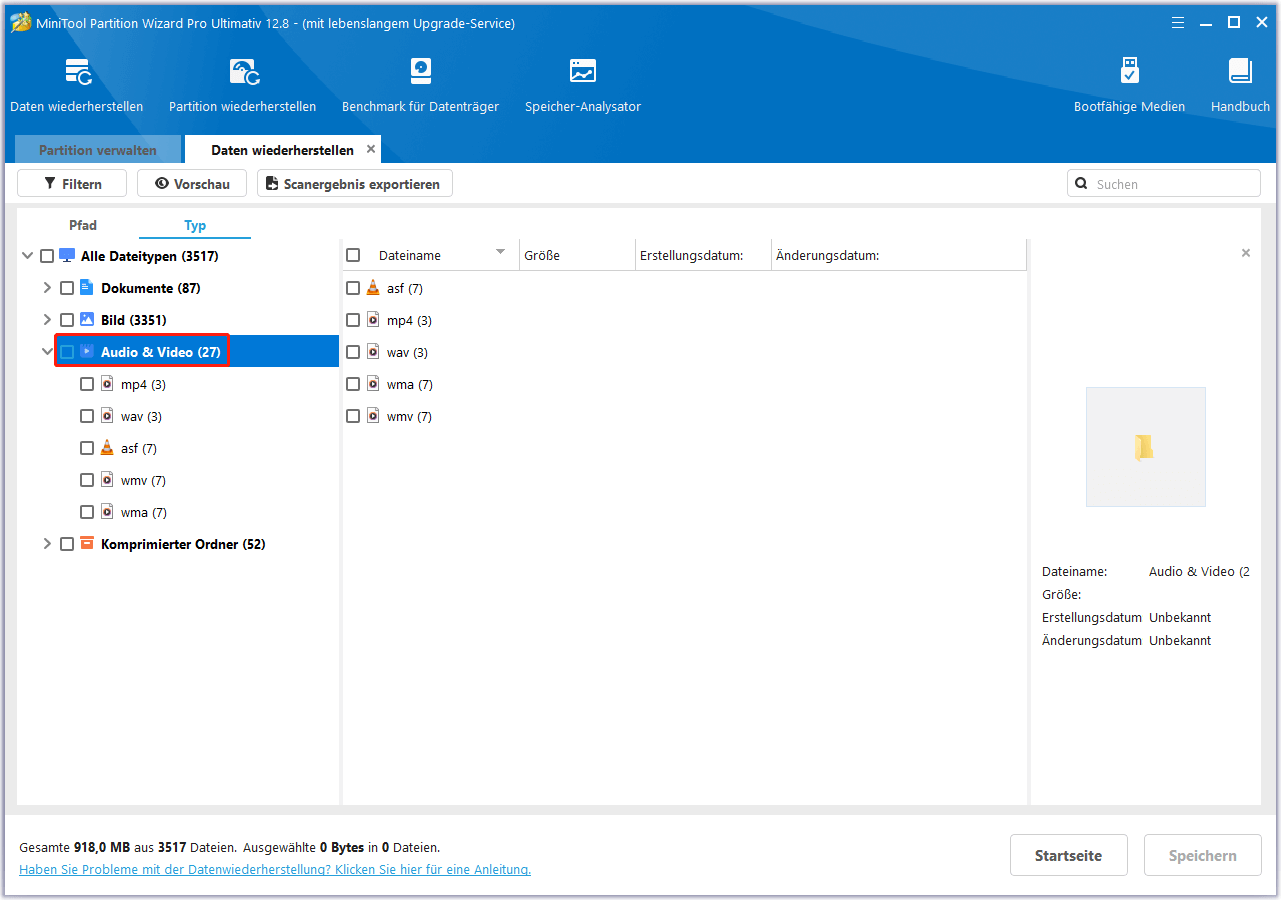Open Daten wiederherstellen tool in the ribbon
The width and height of the screenshot is (1281, 900).
(x=77, y=84)
